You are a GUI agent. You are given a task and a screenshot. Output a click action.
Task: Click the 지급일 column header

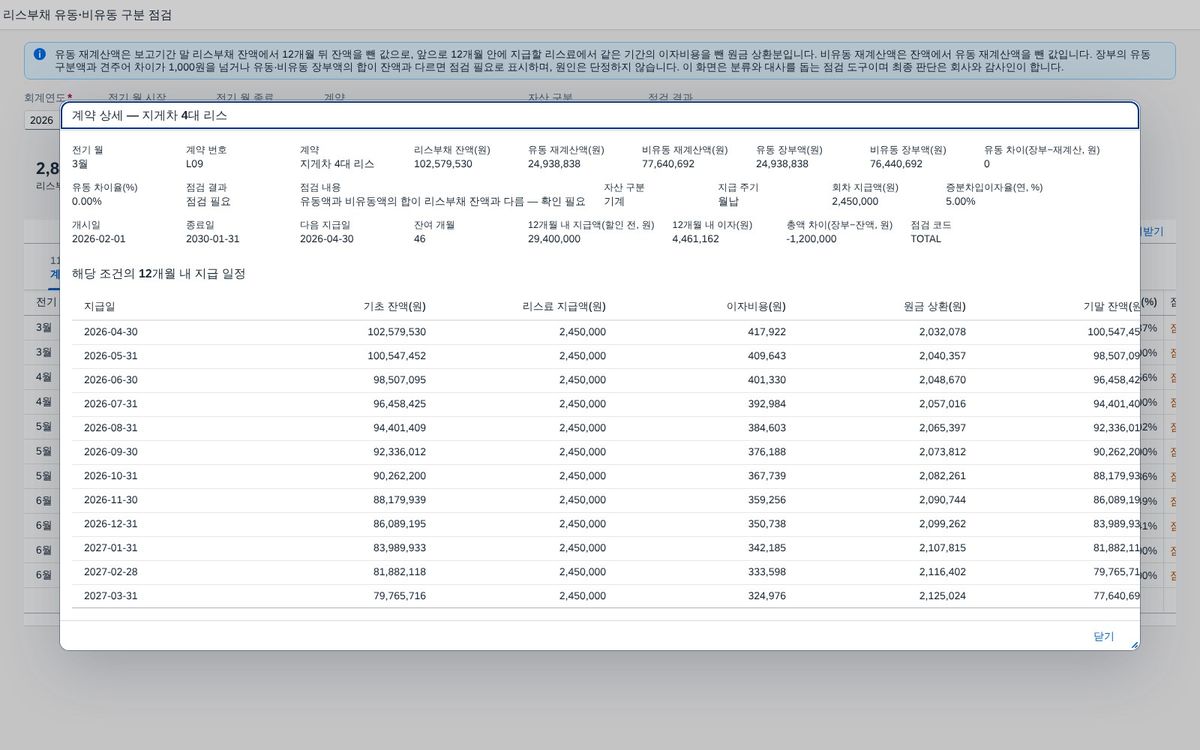pos(99,306)
